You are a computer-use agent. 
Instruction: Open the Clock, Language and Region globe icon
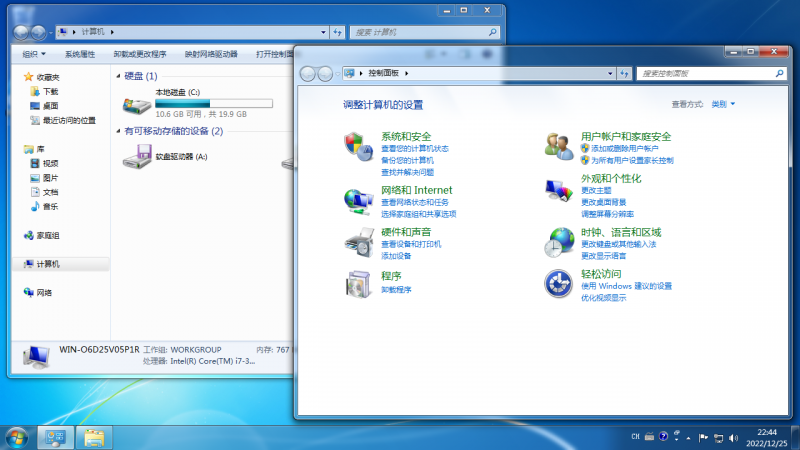(x=558, y=242)
